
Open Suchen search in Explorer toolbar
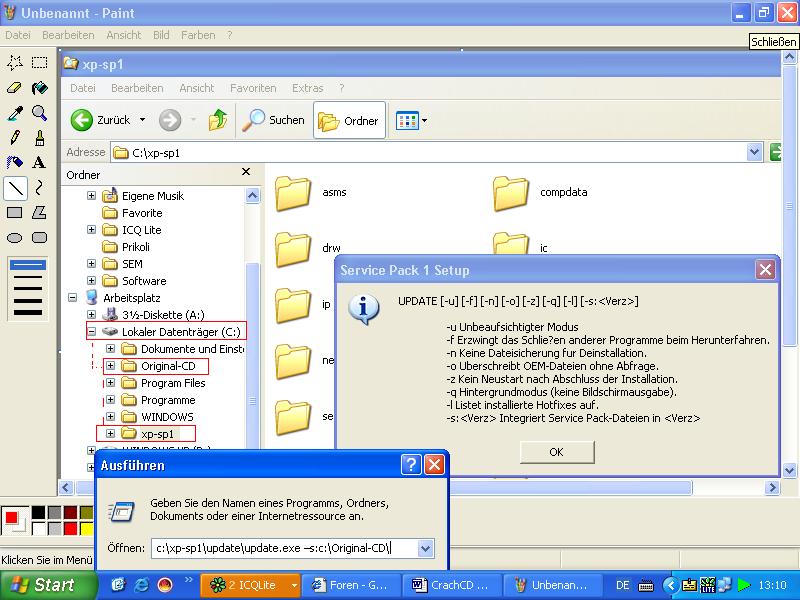[x=273, y=120]
